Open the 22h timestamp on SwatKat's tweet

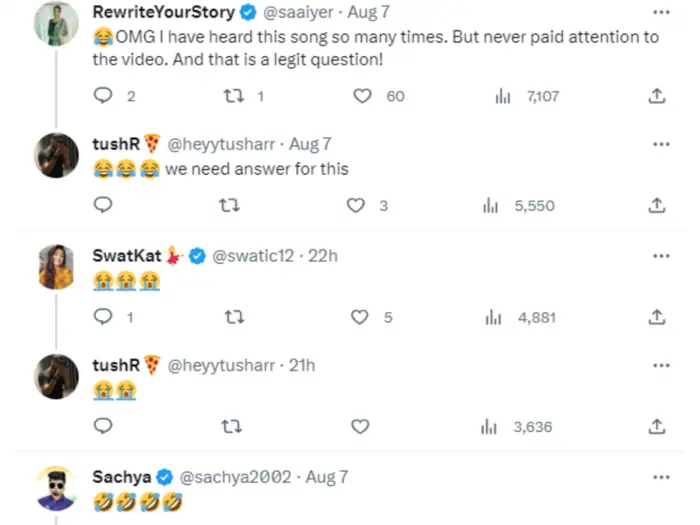[x=323, y=255]
